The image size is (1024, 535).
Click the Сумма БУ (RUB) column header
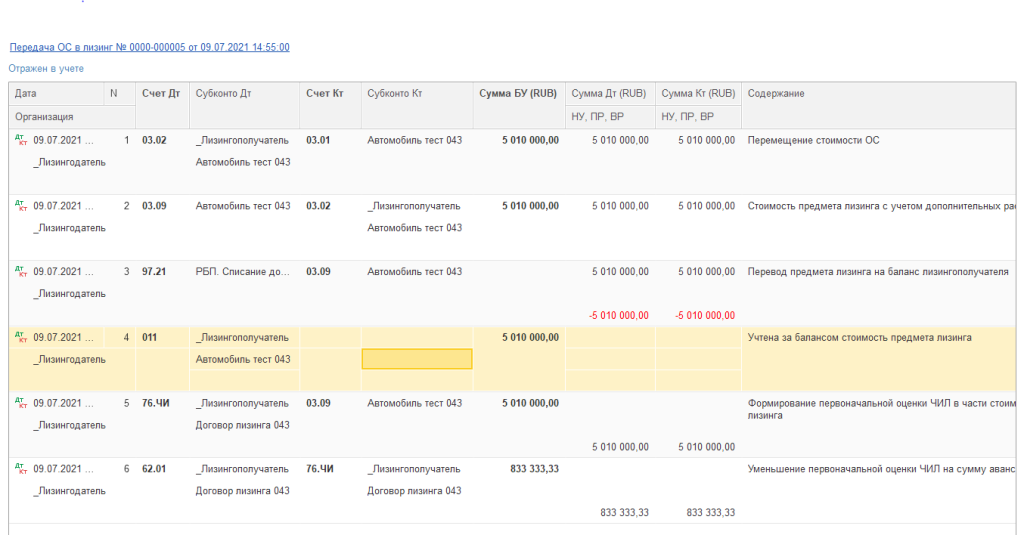click(x=517, y=94)
